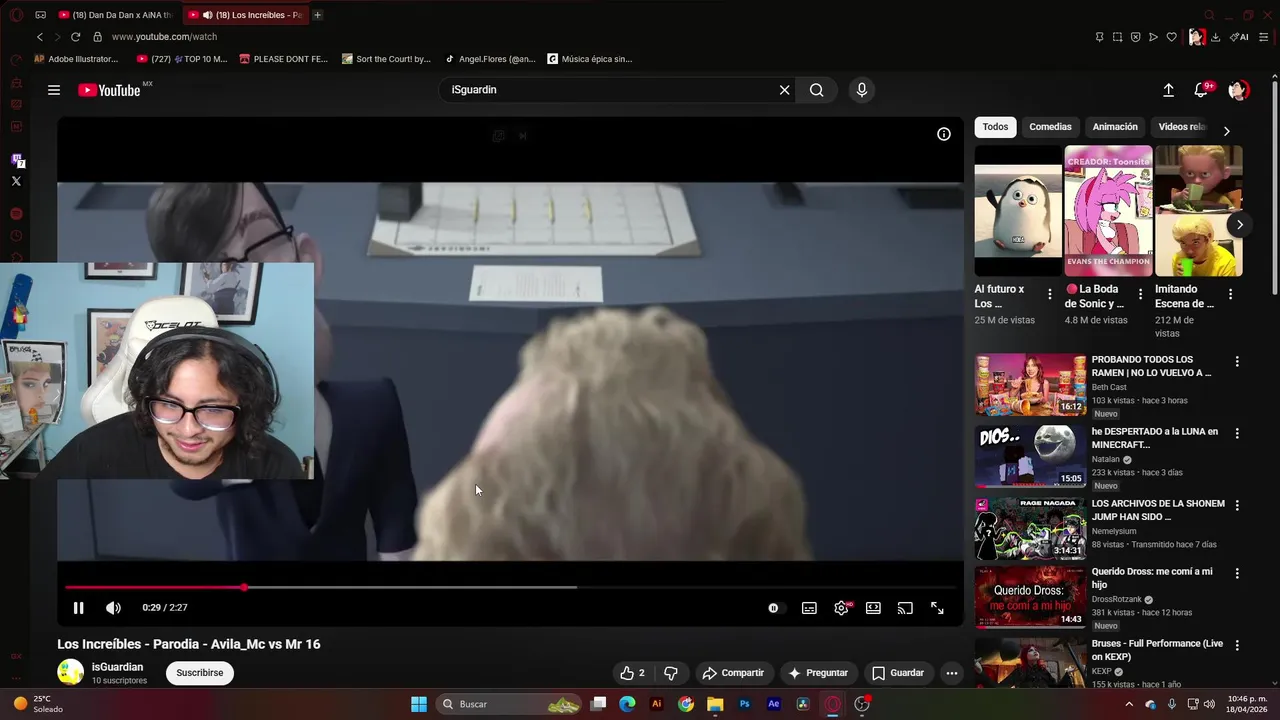Image resolution: width=1280 pixels, height=720 pixels.
Task: Start voice search with the microphone
Action: 862,90
